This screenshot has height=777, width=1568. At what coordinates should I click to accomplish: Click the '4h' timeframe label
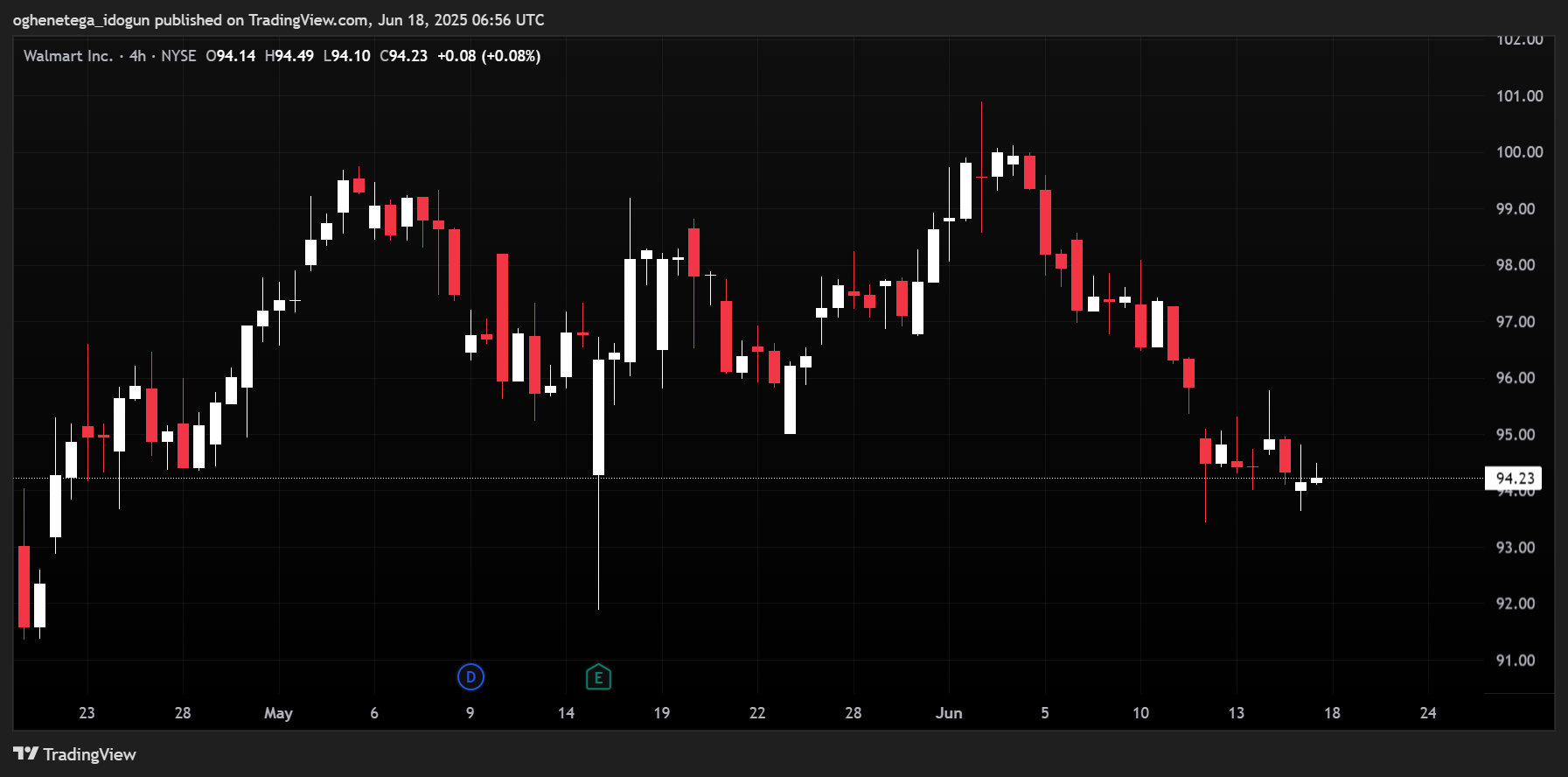(x=137, y=56)
